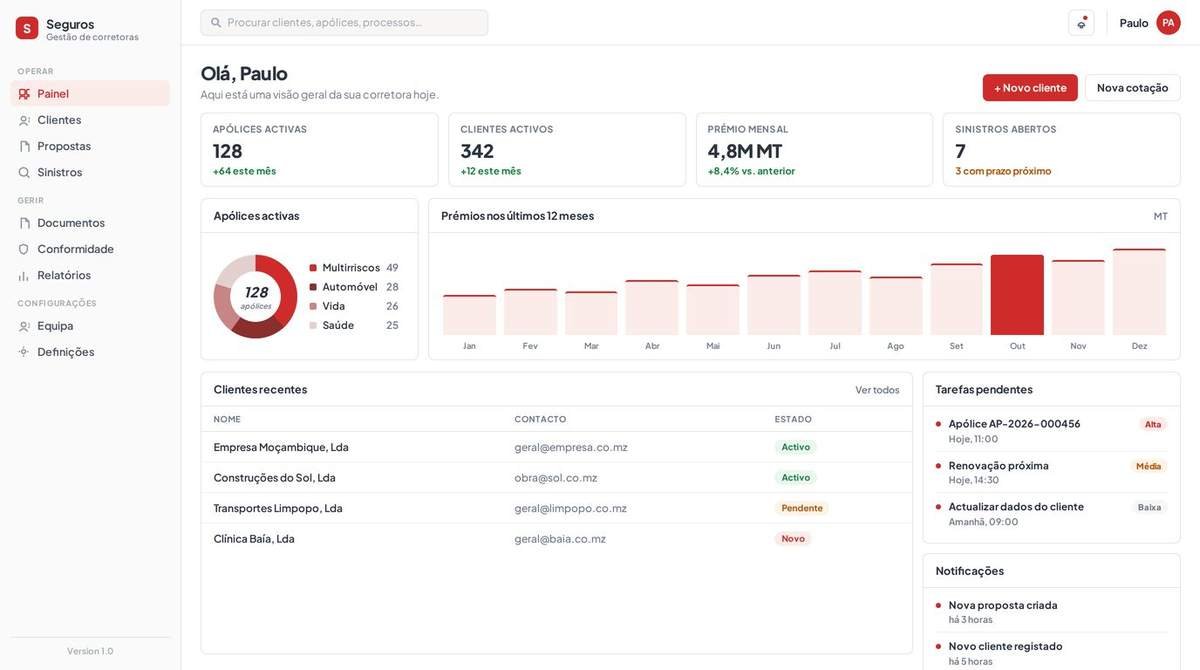Open client Empresa Moçambique, Lda
Image resolution: width=1200 pixels, height=670 pixels.
point(281,447)
